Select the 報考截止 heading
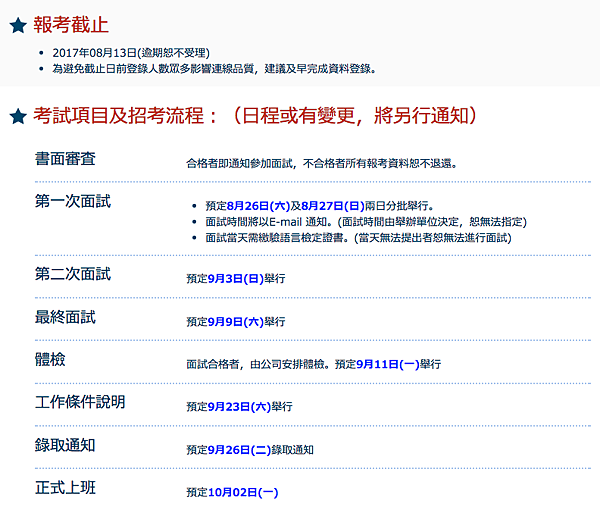 (71, 25)
